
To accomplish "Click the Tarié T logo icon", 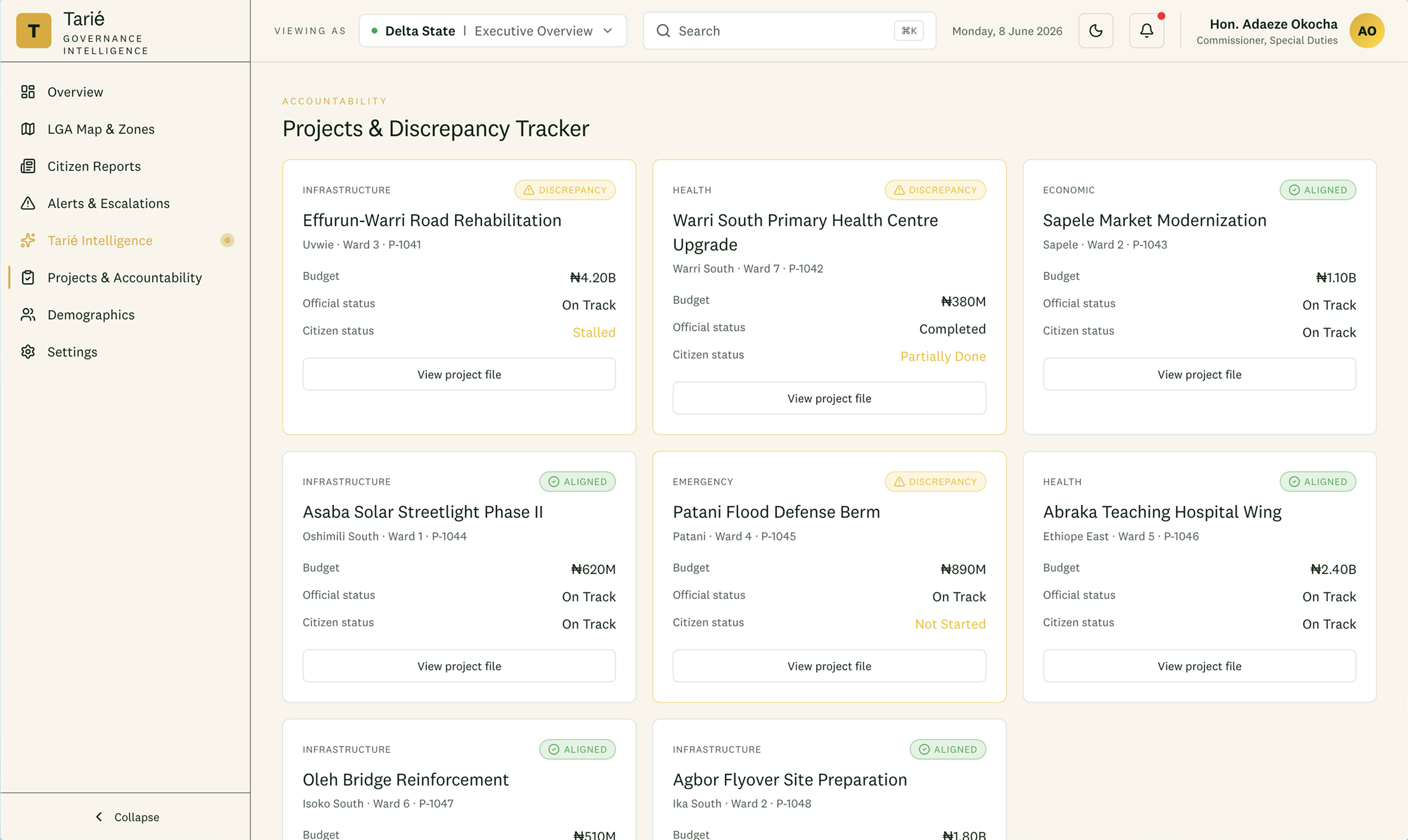I will tap(34, 31).
